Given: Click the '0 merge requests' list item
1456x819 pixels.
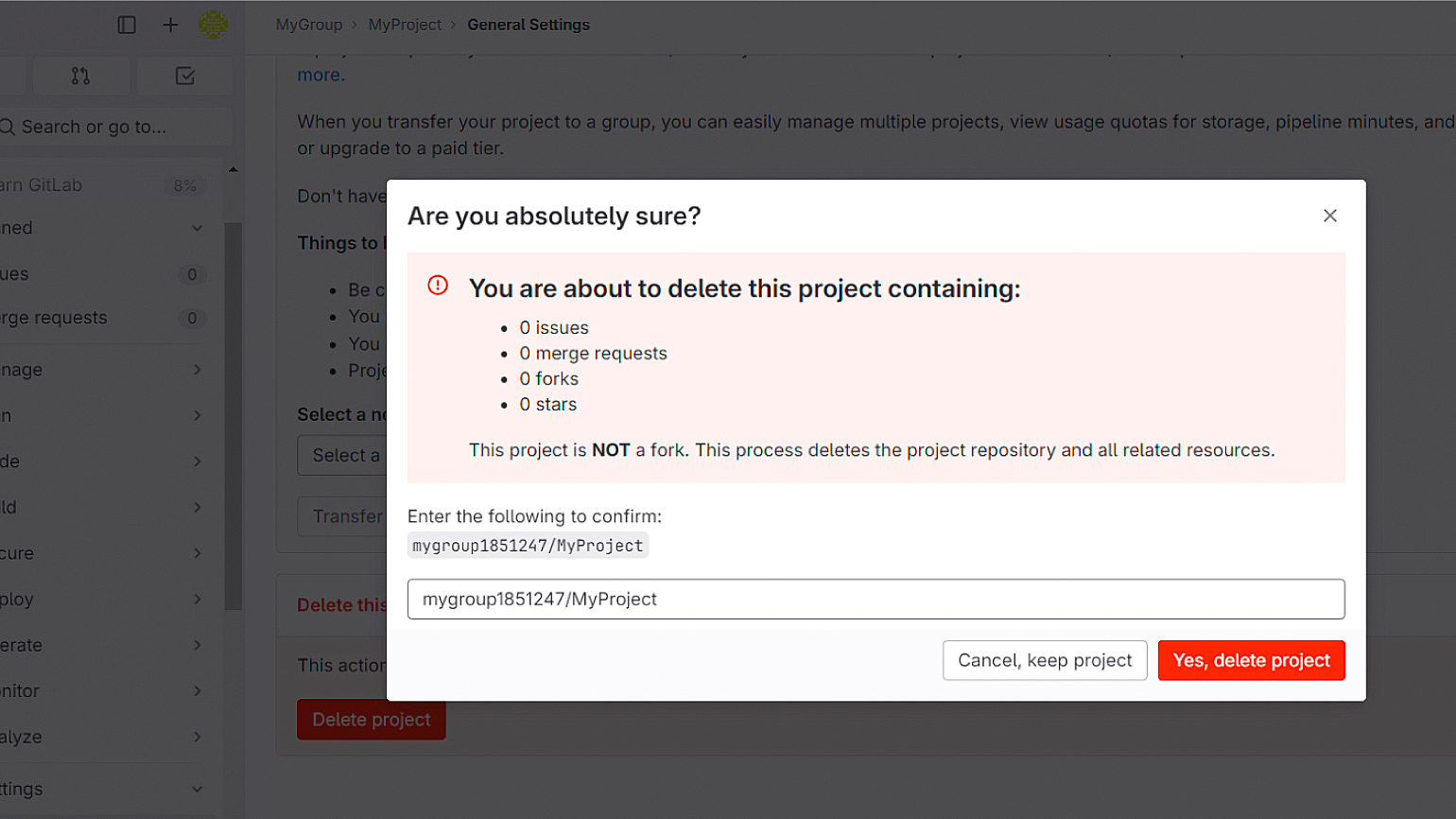Looking at the screenshot, I should pyautogui.click(x=593, y=353).
